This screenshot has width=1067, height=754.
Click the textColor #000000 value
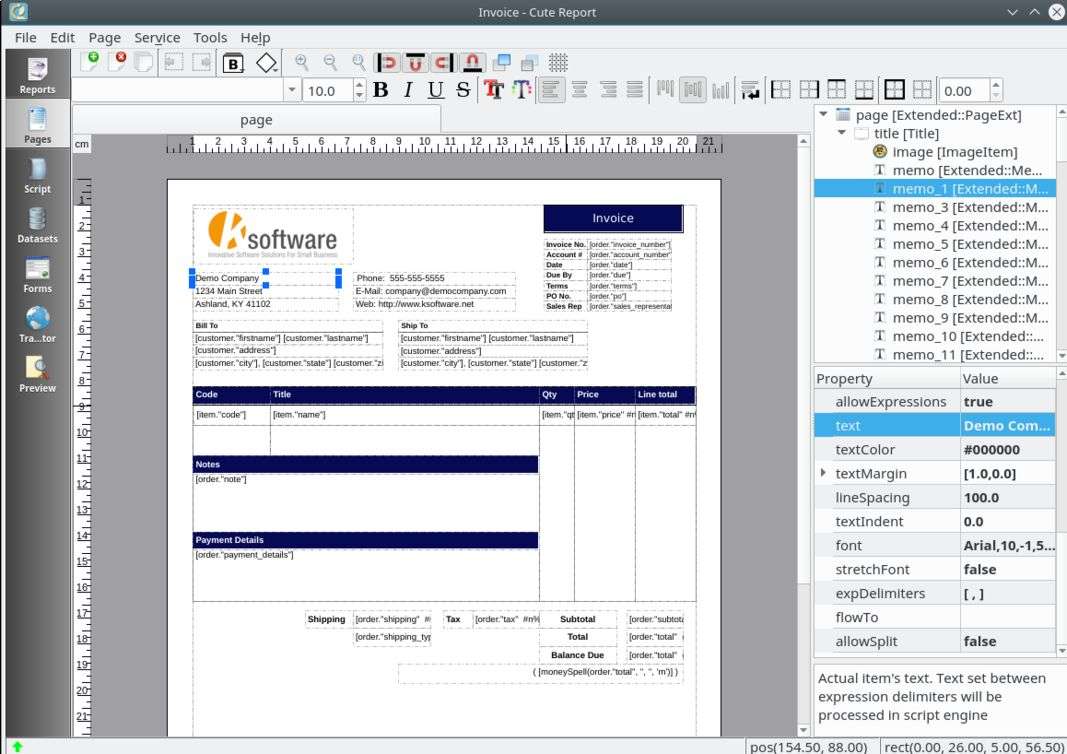[x=1006, y=450]
